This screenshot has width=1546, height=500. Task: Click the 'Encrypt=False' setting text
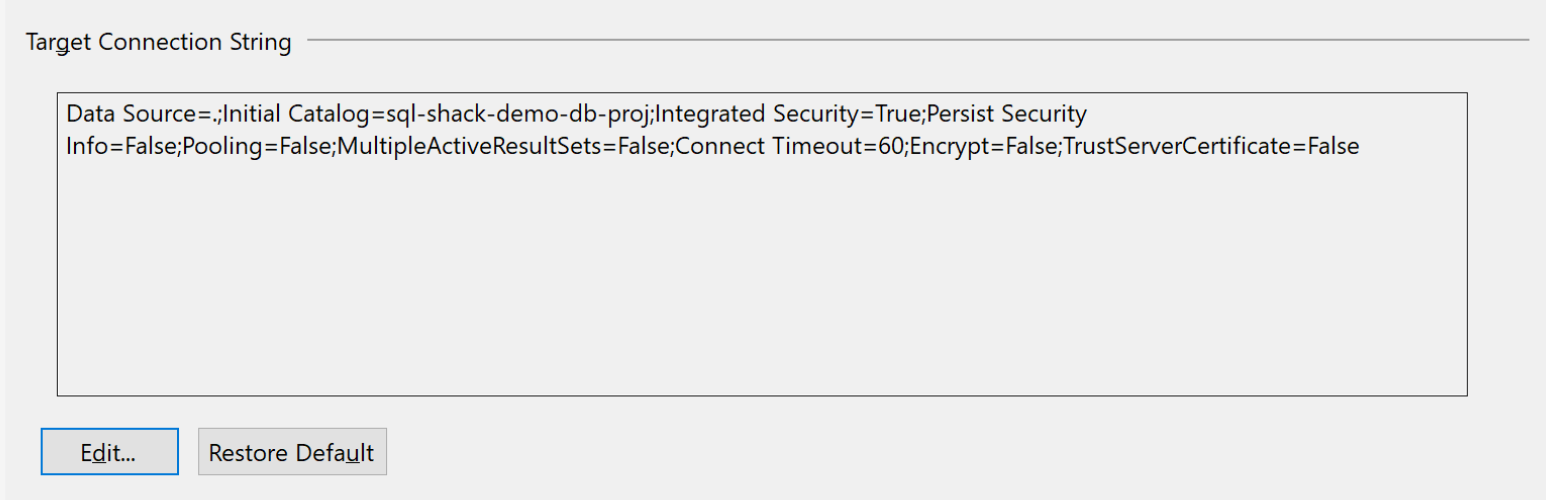pyautogui.click(x=981, y=146)
